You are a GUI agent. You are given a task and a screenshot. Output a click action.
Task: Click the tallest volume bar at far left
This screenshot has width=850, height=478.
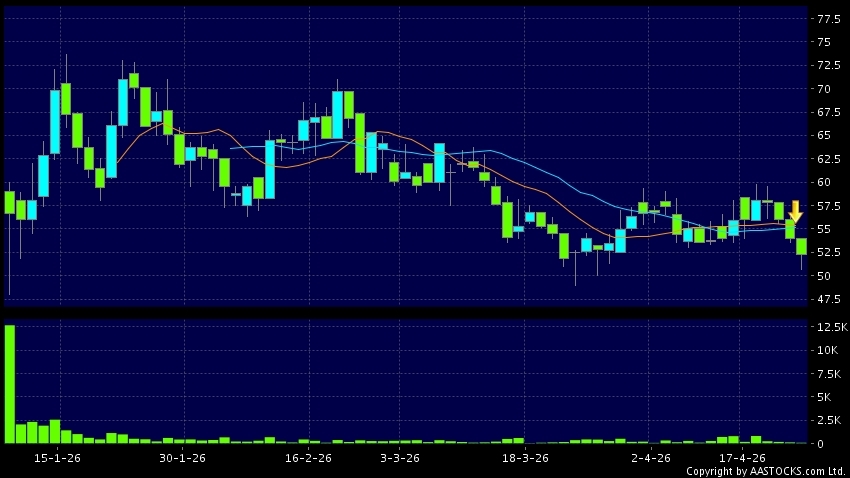9,384
